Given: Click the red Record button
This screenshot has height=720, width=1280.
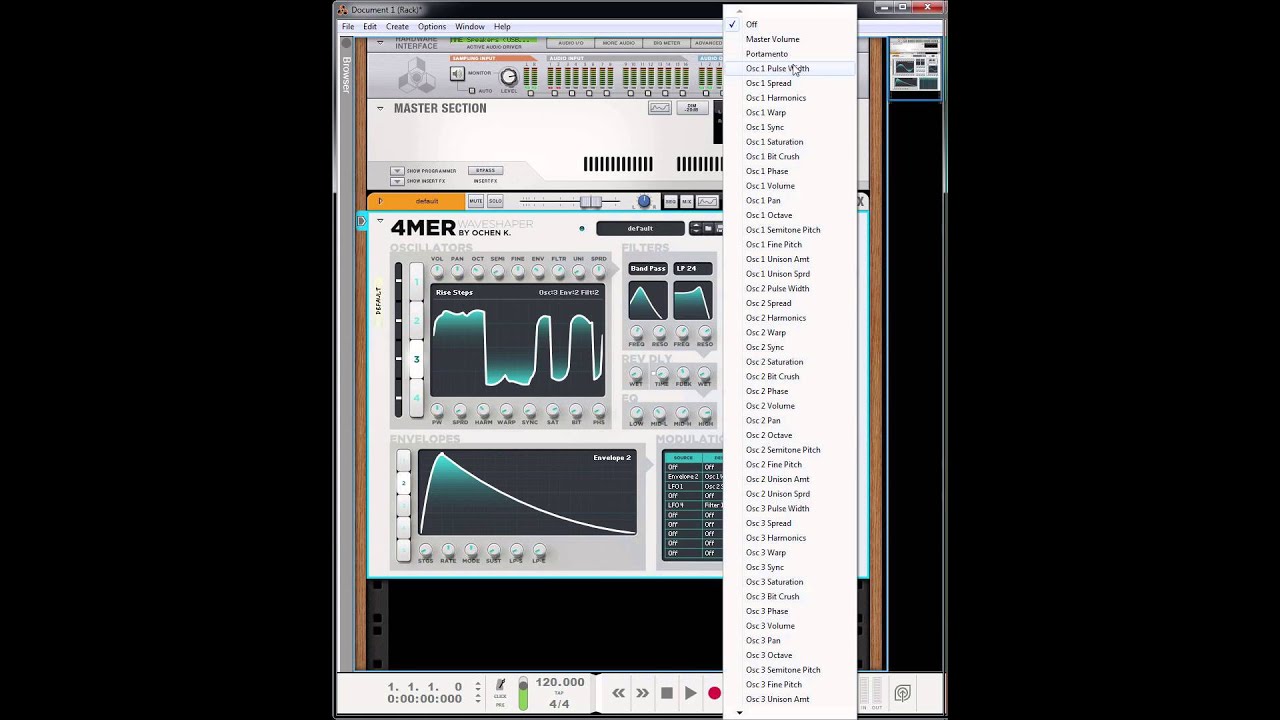Looking at the screenshot, I should pyautogui.click(x=714, y=693).
